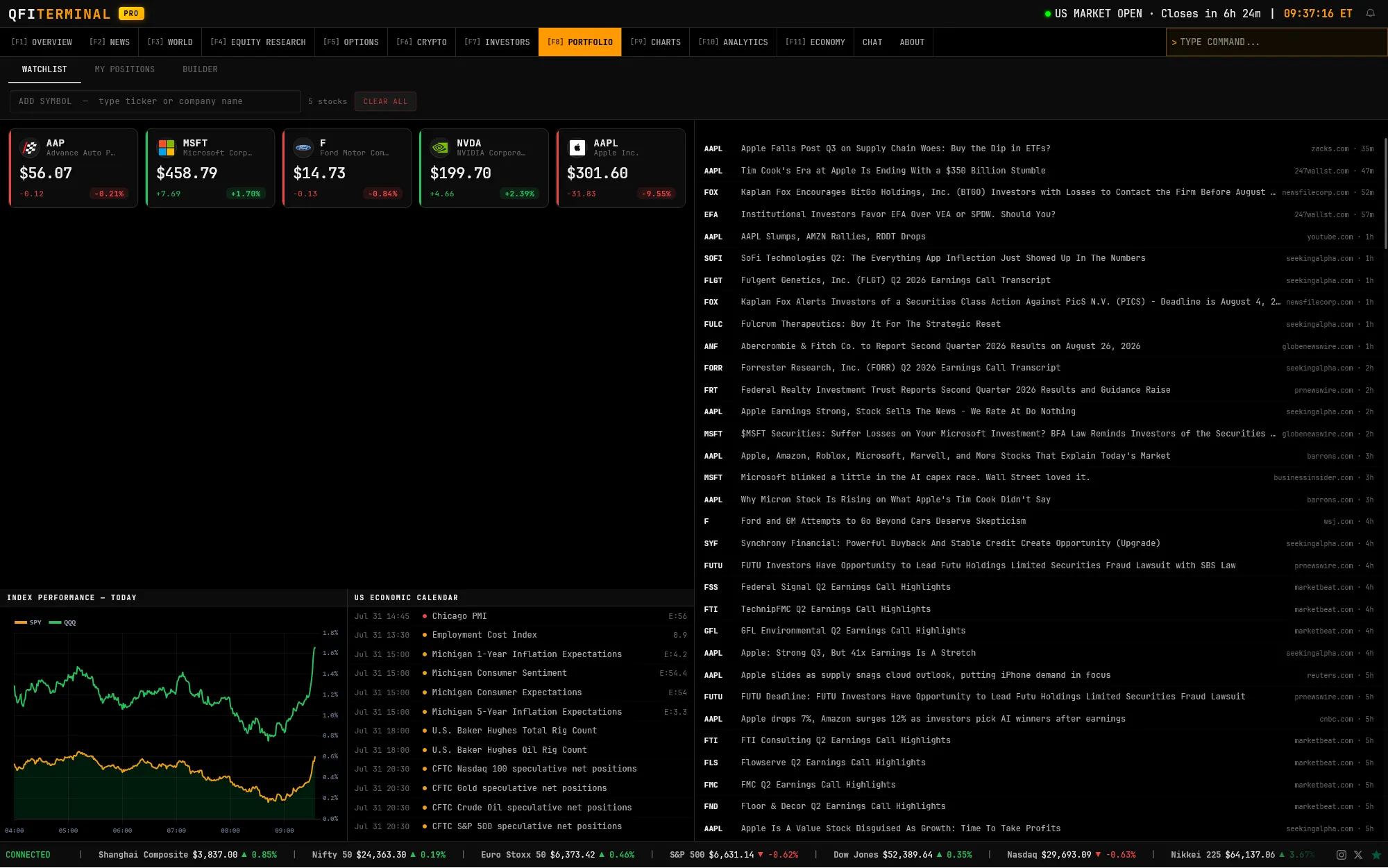Open 'Apple drops 7%, Amazon surges 12%' headline

pyautogui.click(x=933, y=719)
